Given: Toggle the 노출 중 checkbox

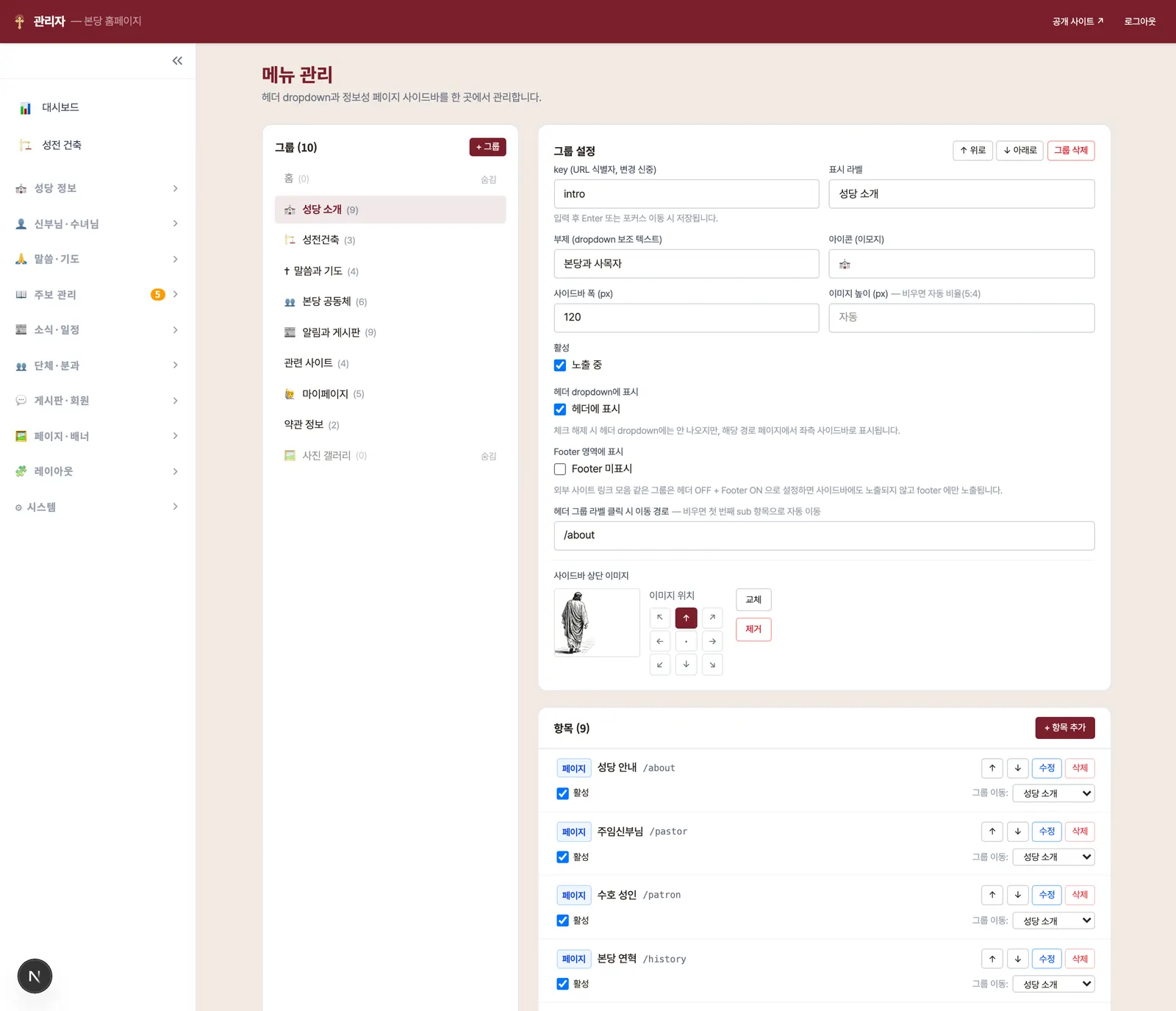Looking at the screenshot, I should coord(560,365).
